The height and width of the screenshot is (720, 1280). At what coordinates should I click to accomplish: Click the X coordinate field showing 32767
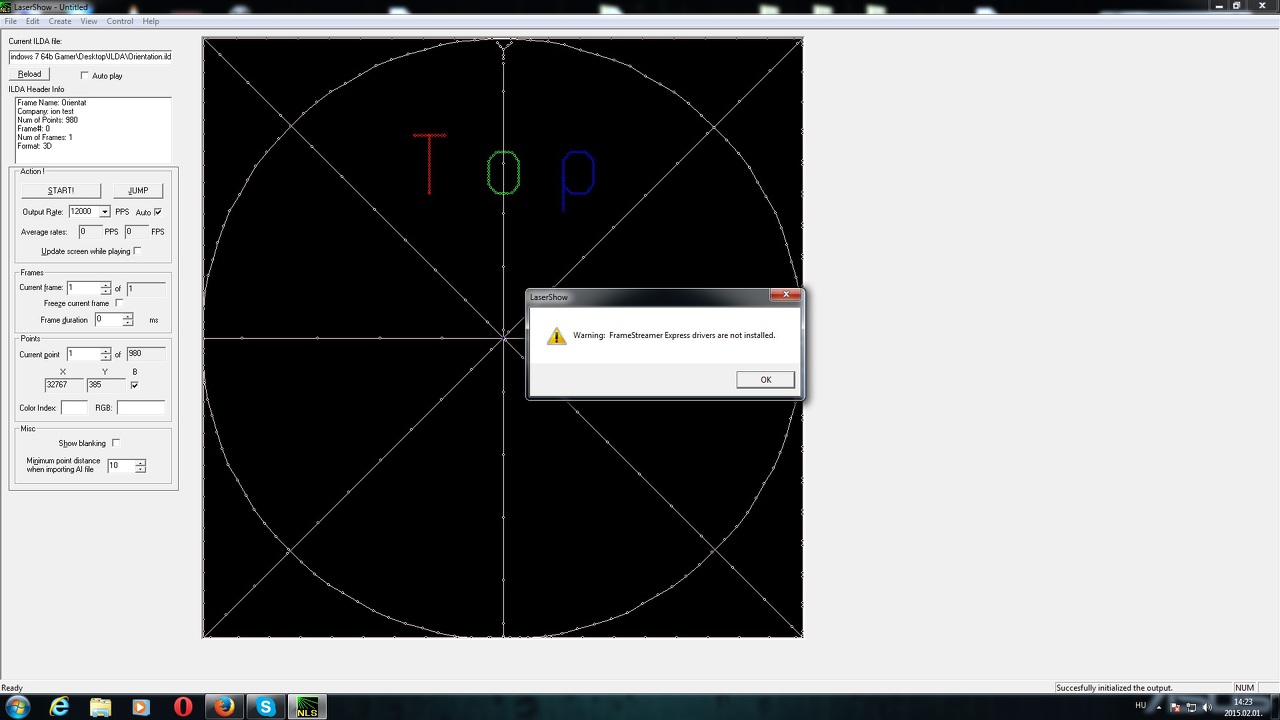click(64, 385)
